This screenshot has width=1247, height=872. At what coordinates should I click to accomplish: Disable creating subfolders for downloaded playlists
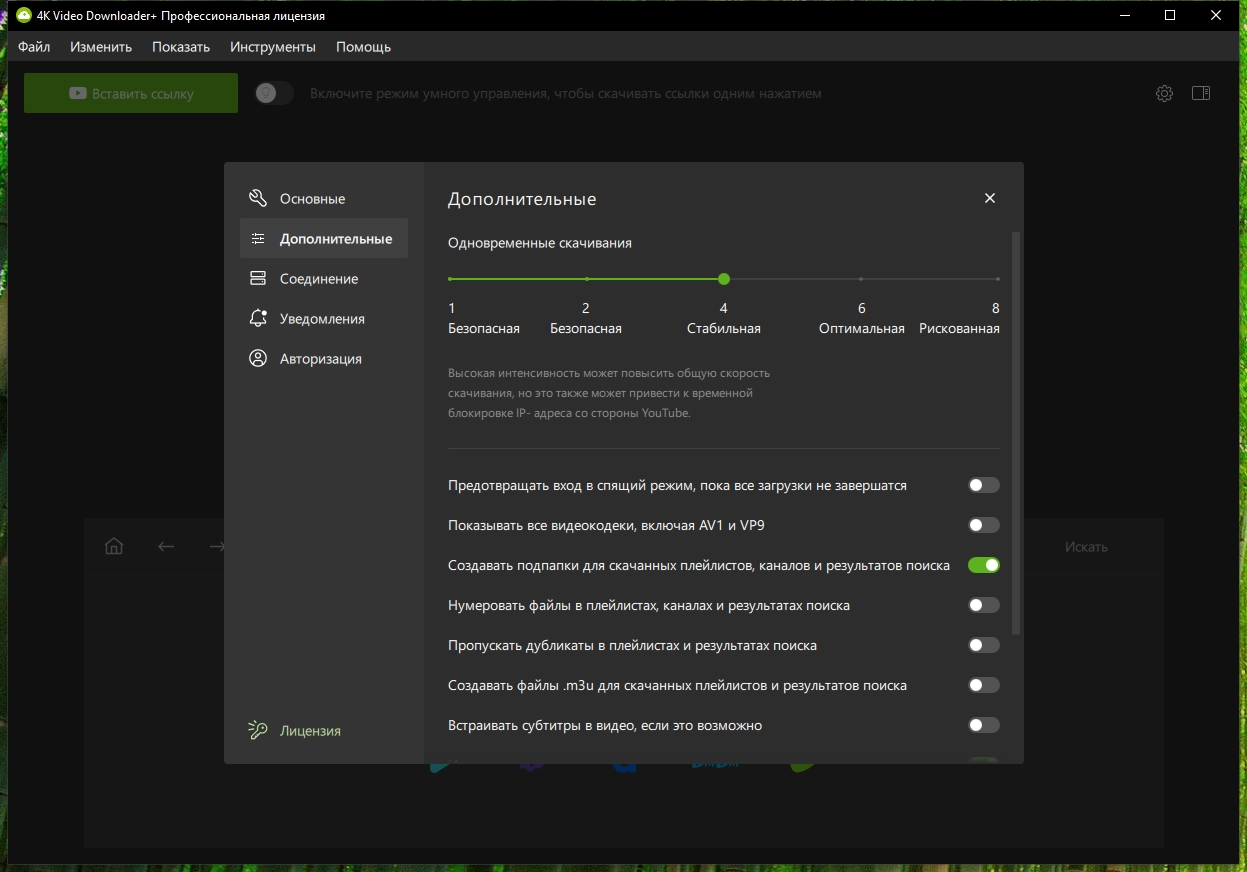tap(983, 565)
